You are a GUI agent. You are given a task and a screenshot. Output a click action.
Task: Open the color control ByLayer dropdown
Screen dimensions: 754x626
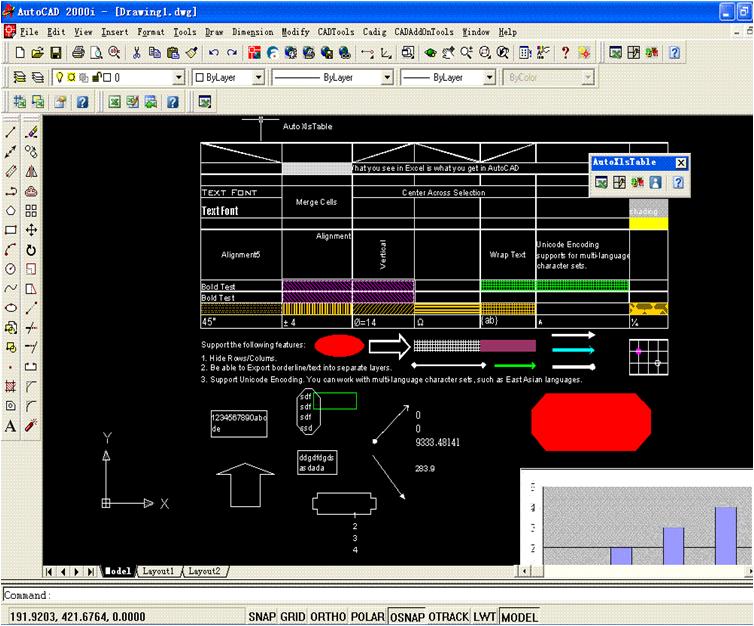pos(259,77)
